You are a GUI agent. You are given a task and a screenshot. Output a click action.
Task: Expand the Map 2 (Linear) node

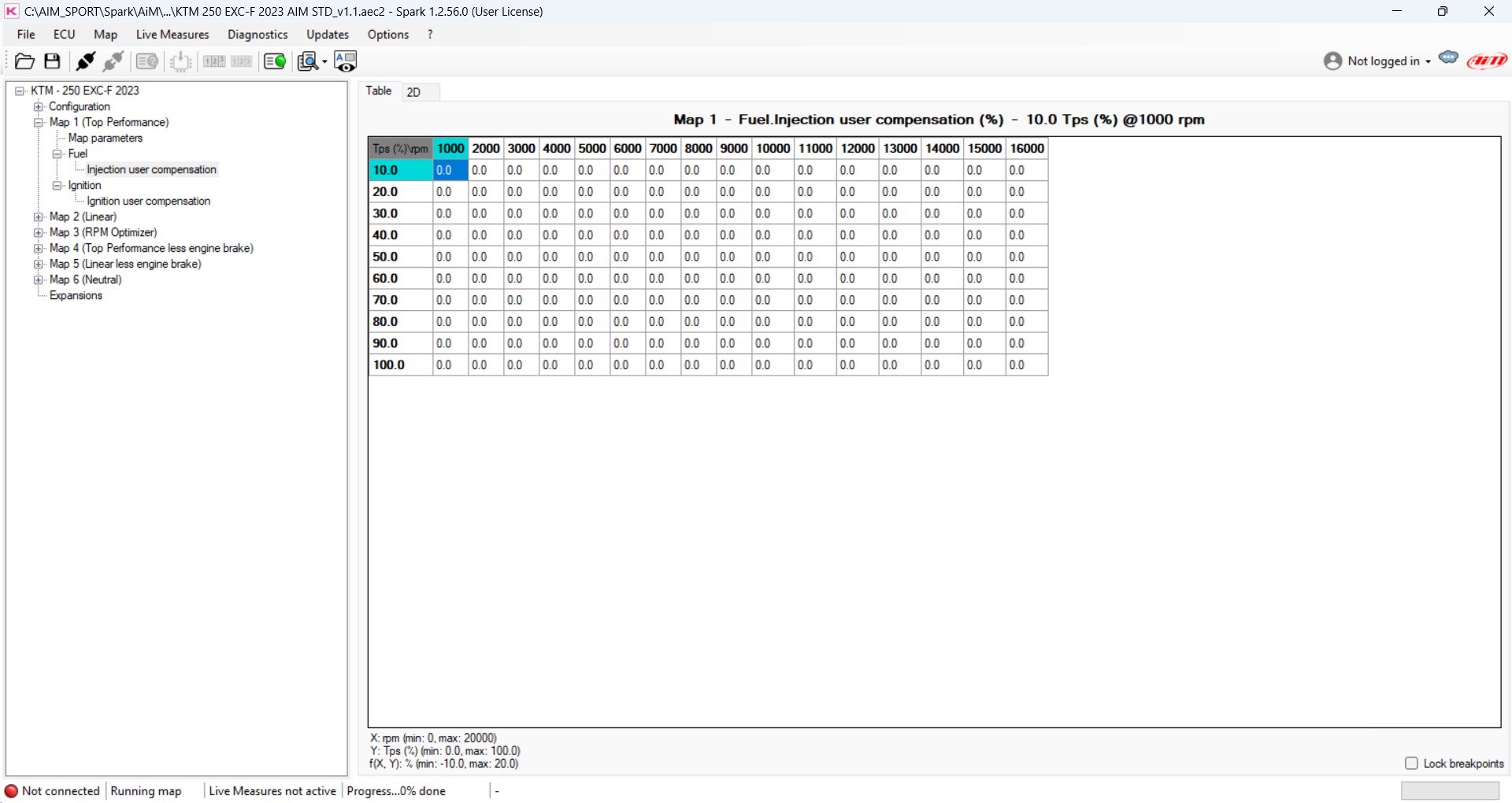38,217
